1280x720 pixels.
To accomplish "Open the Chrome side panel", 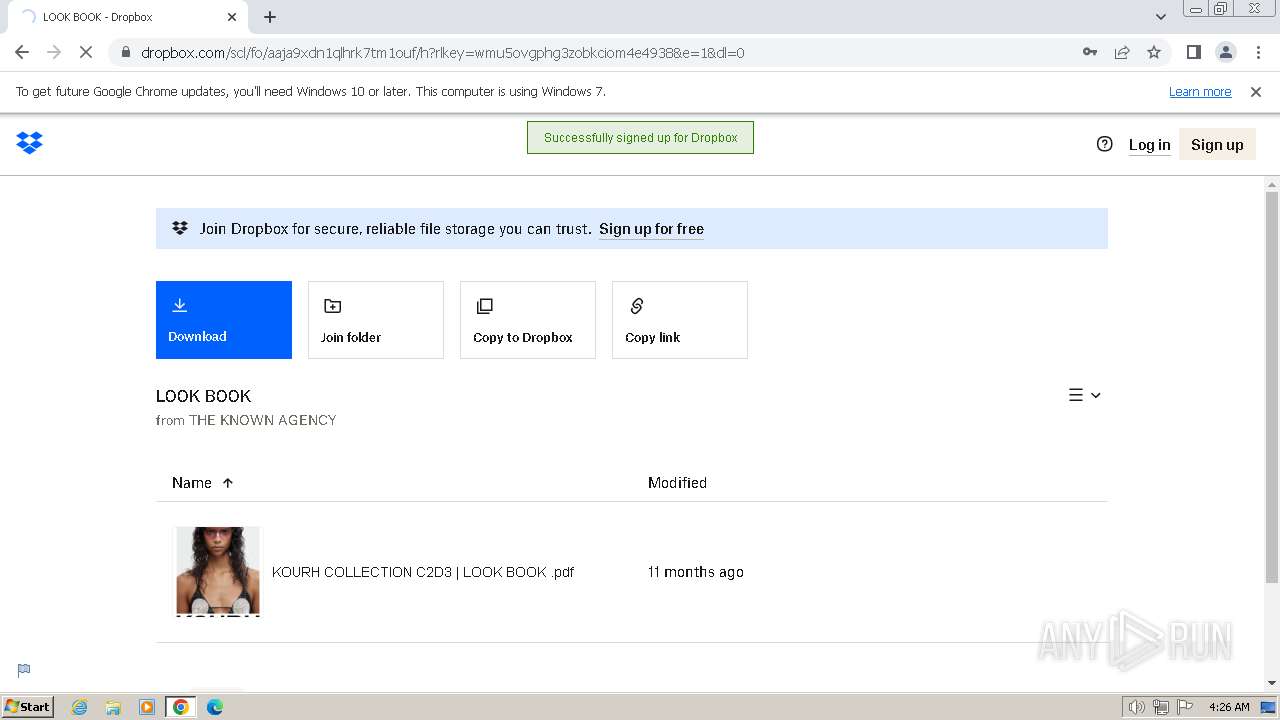I will pos(1193,52).
